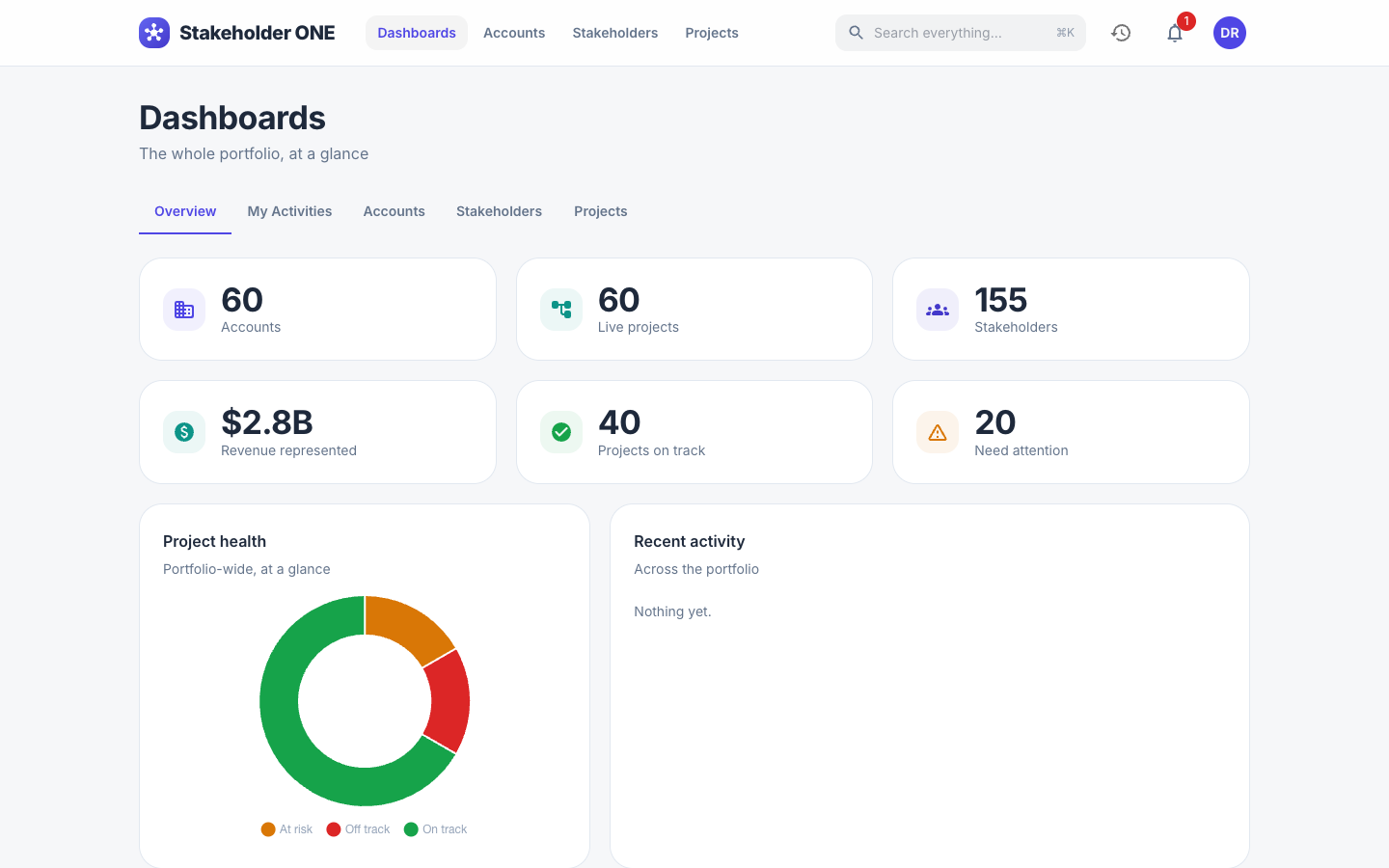
Task: Click the green On track donut segment
Action: click(289, 743)
